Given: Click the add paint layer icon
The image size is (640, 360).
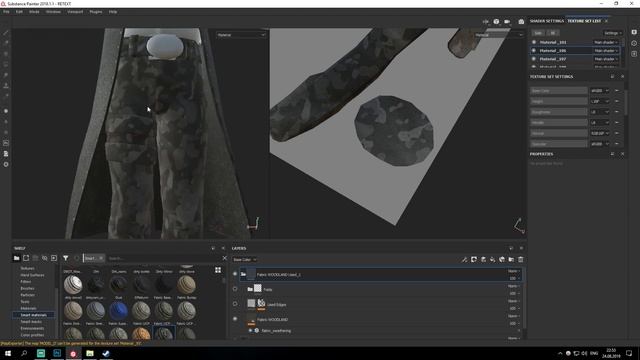Looking at the screenshot, I should 483,260.
